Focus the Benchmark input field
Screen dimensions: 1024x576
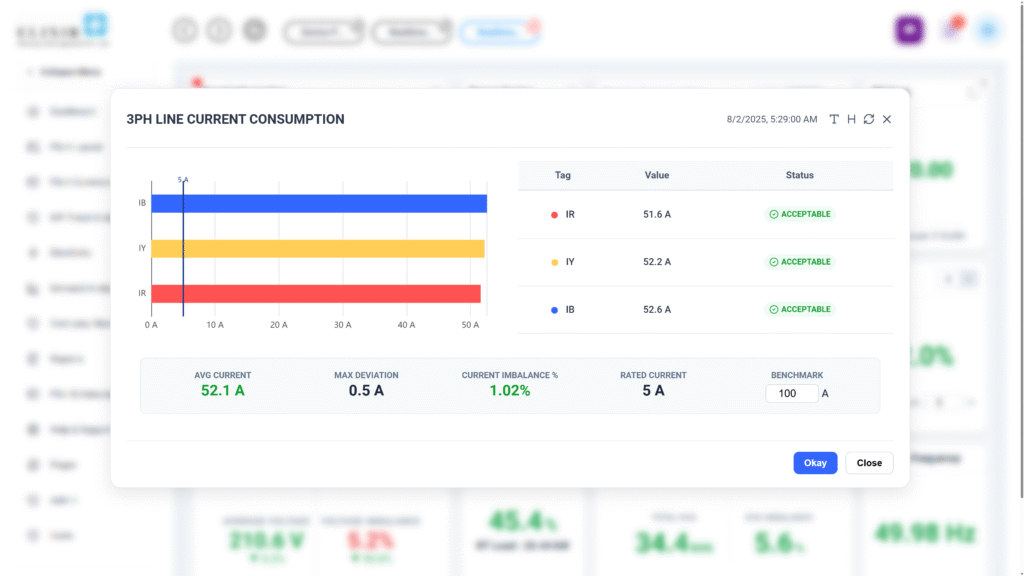tap(792, 394)
